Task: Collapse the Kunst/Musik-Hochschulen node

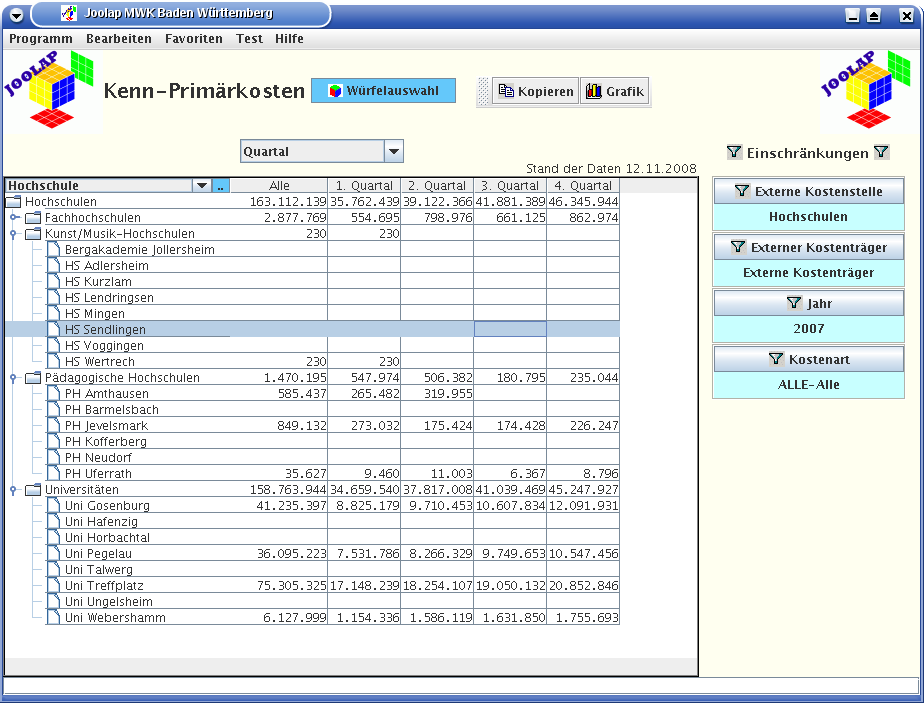Action: point(14,234)
